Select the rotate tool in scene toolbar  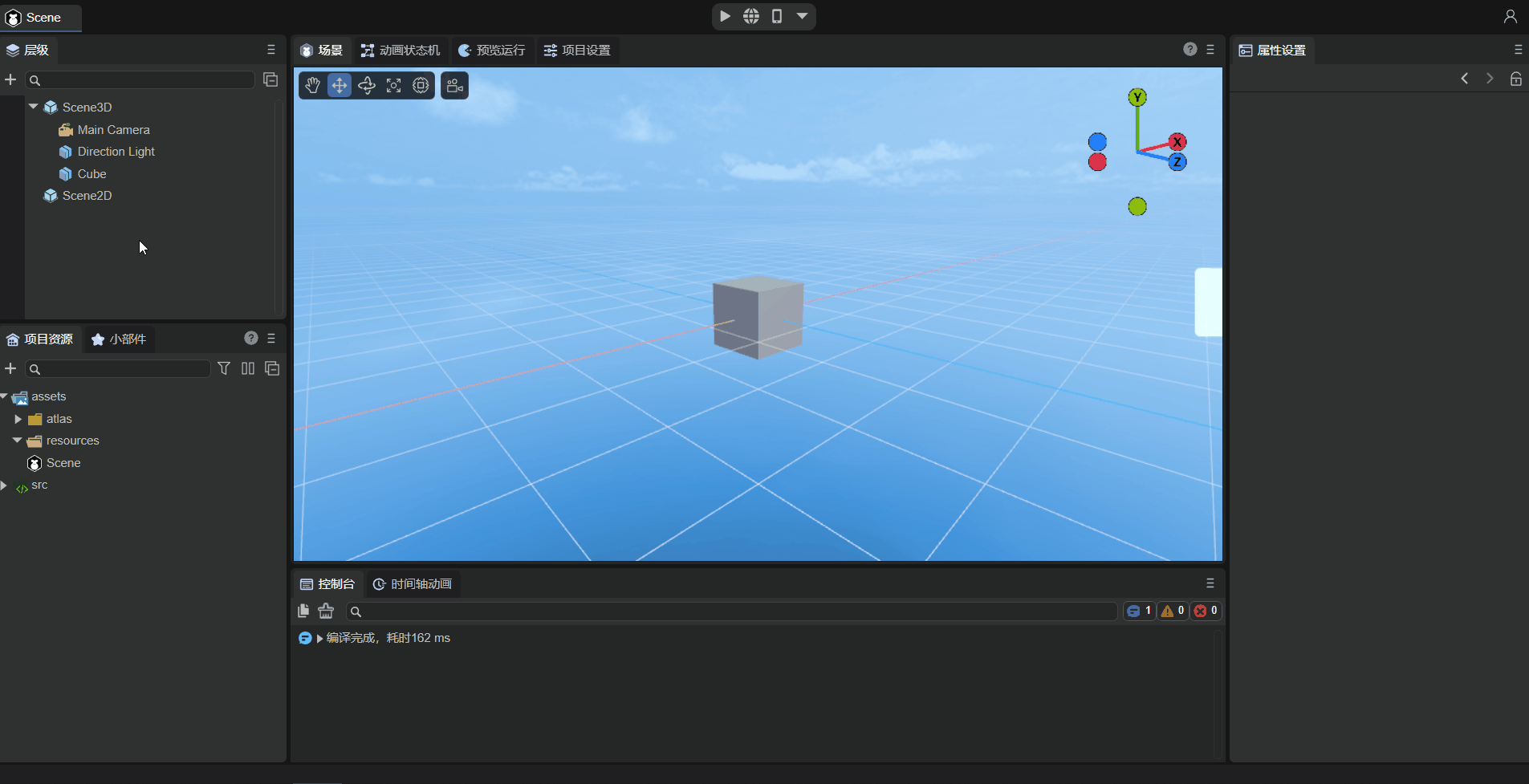pos(367,86)
